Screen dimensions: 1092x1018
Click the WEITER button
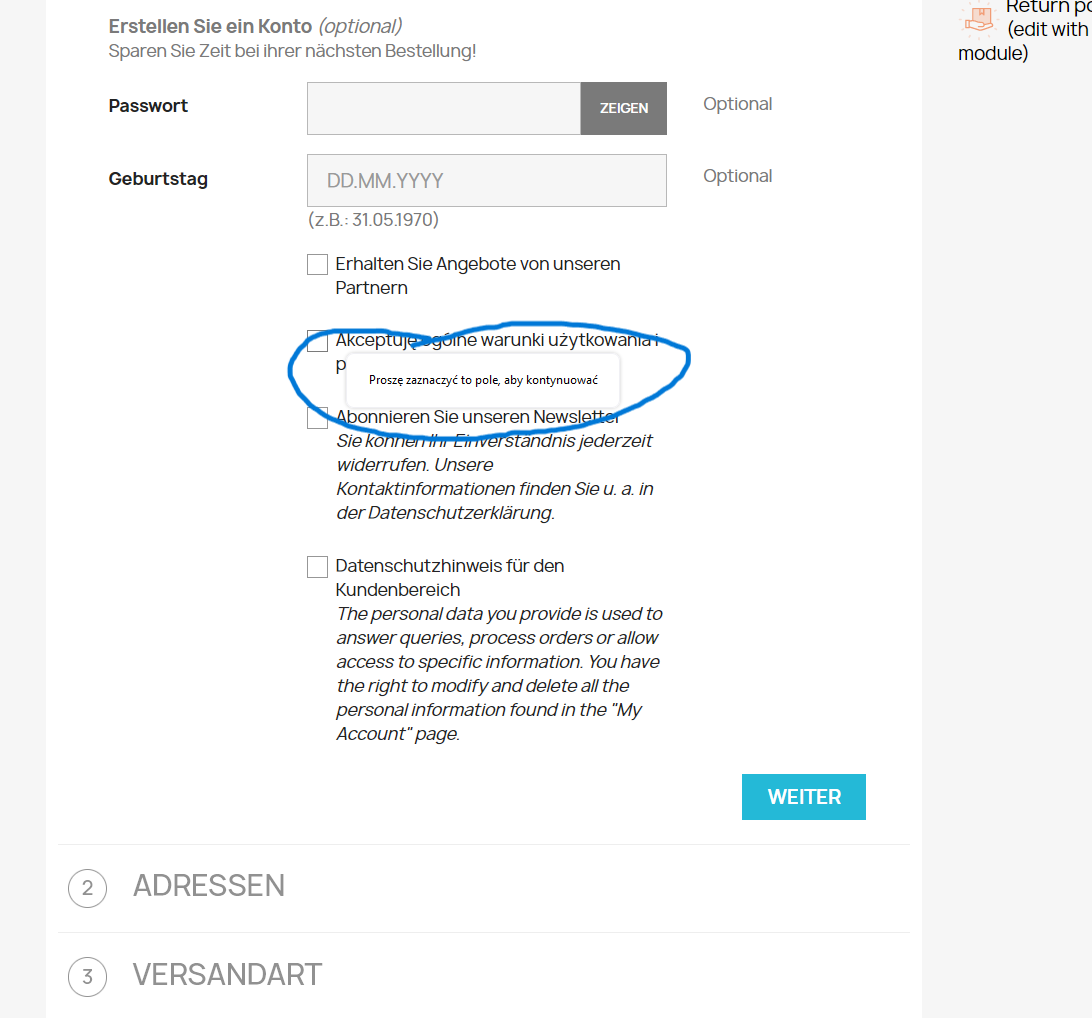pos(804,797)
